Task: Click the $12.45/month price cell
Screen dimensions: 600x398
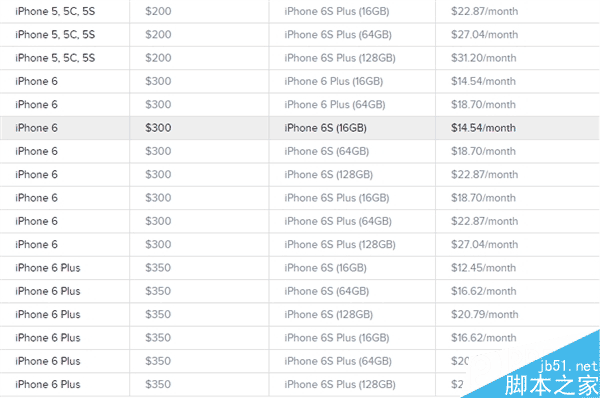Action: 483,268
